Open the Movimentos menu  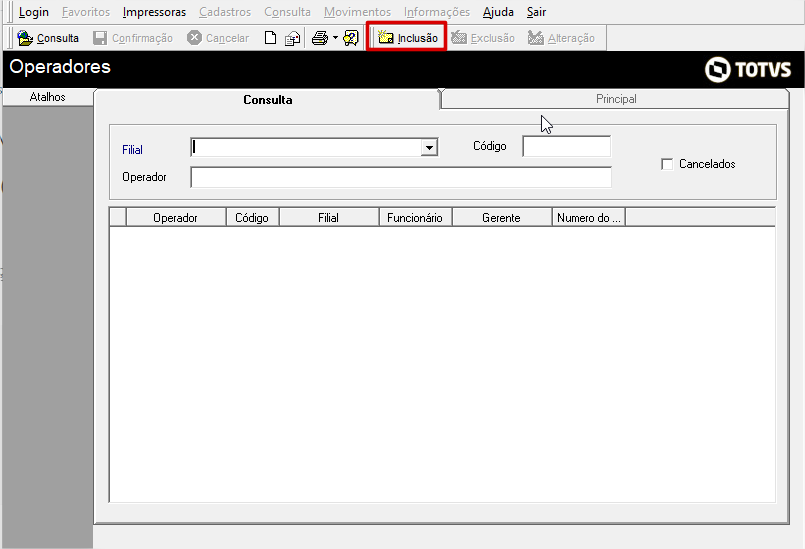[357, 12]
